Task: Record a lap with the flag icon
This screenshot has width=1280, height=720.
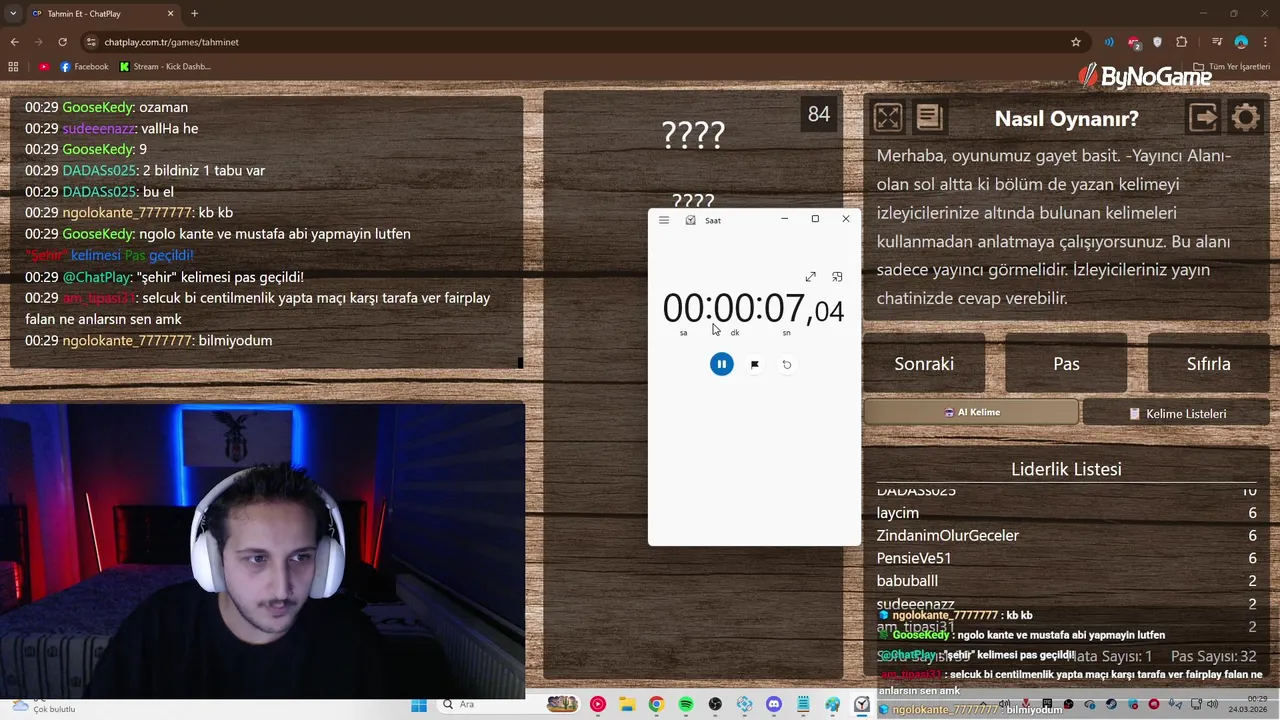Action: click(755, 365)
